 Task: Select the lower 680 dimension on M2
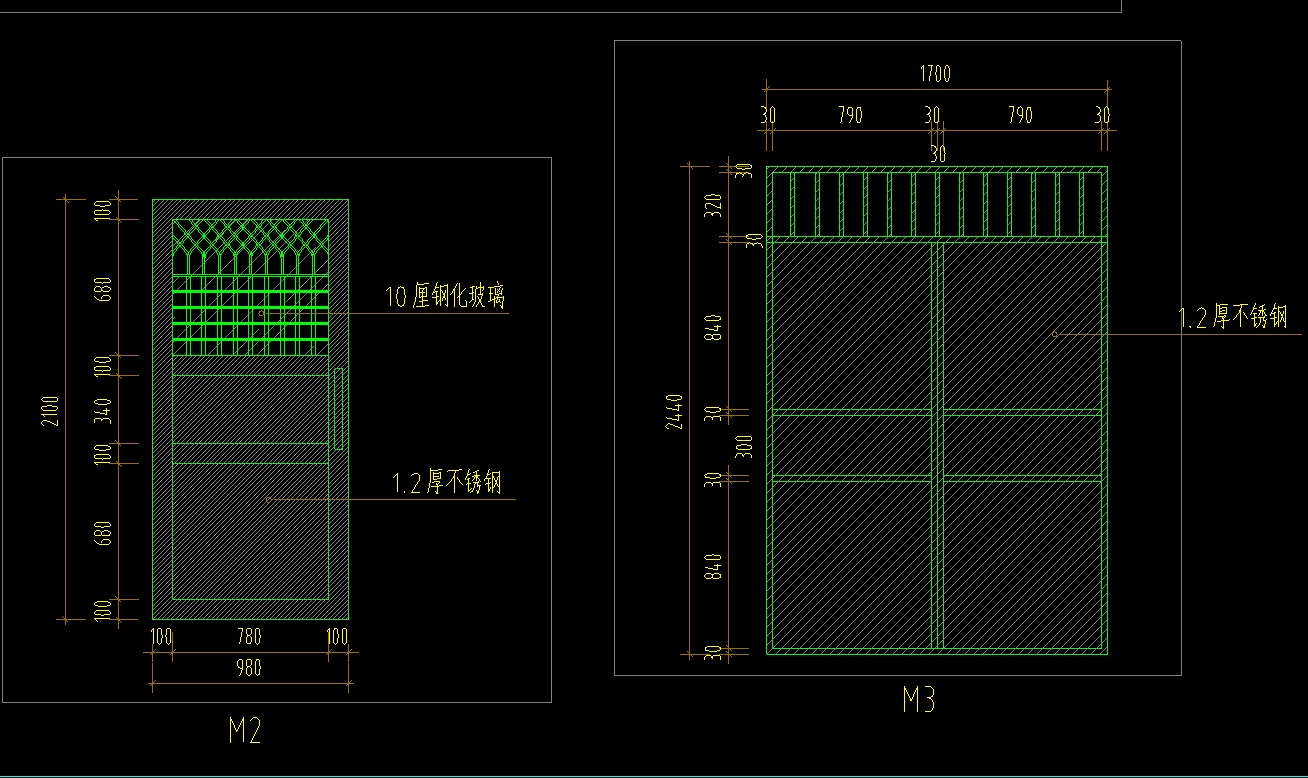point(104,533)
